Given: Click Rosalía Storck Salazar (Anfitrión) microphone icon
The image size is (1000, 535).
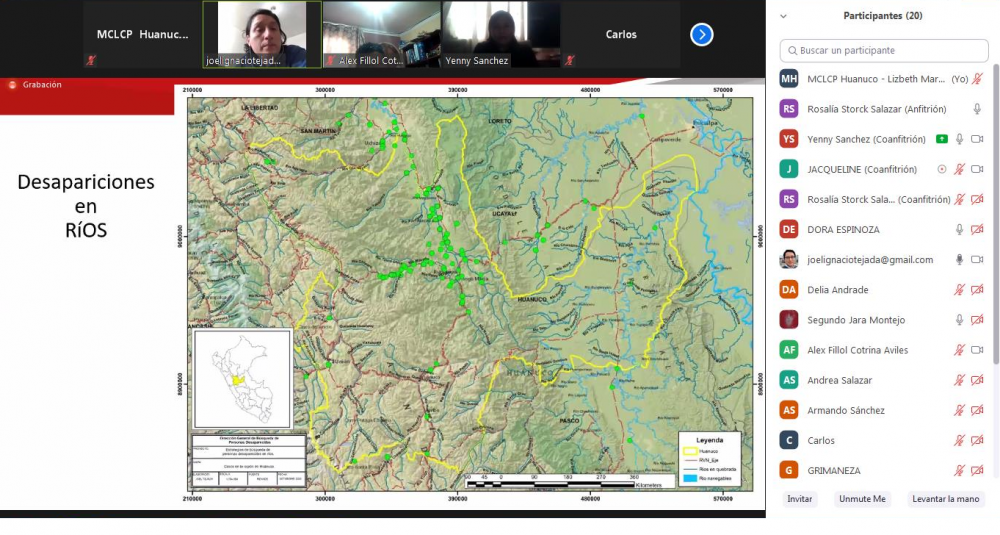Looking at the screenshot, I should pyautogui.click(x=977, y=109).
